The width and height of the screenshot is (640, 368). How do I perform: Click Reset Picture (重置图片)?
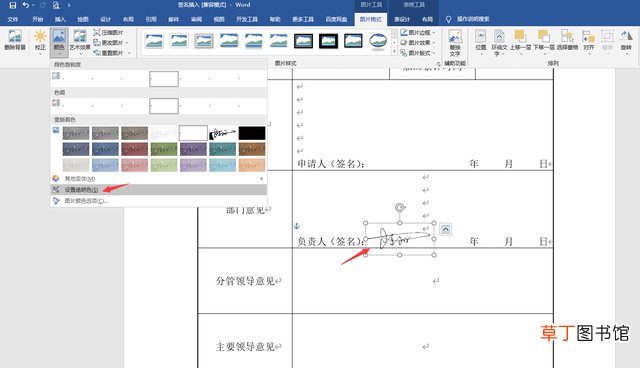click(x=108, y=53)
